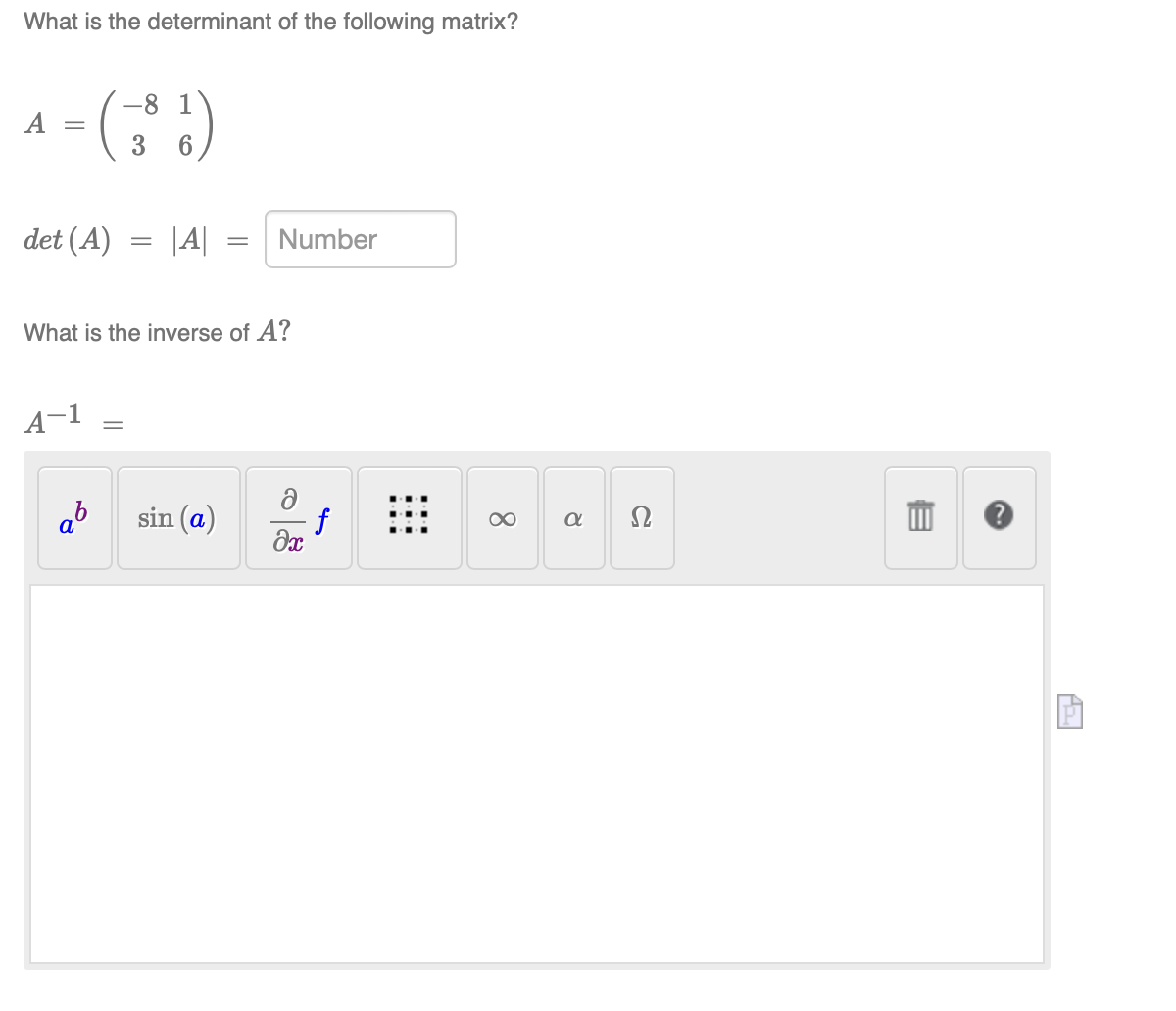Choose the sin(a) button in the toolbar
Image resolution: width=1176 pixels, height=1011 pixels.
click(178, 518)
